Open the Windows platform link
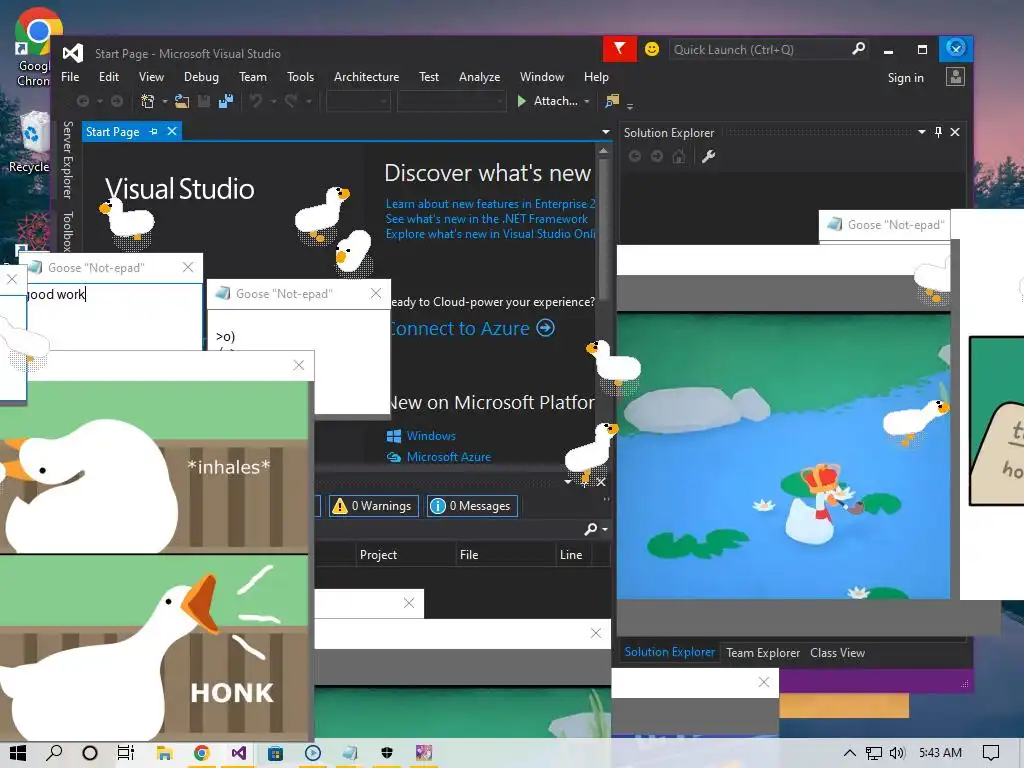 tap(431, 436)
